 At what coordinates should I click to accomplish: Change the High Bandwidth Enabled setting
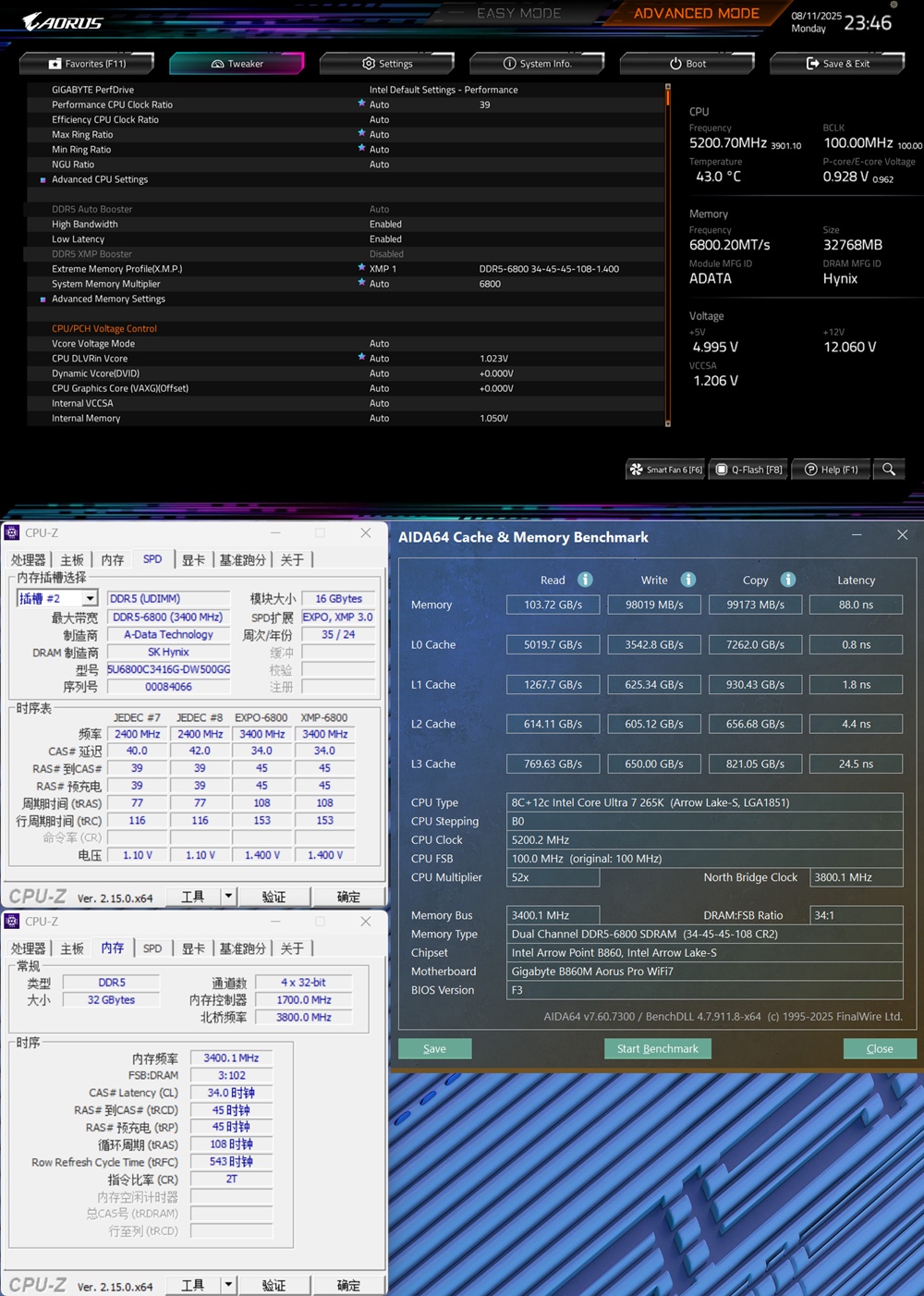click(x=385, y=224)
